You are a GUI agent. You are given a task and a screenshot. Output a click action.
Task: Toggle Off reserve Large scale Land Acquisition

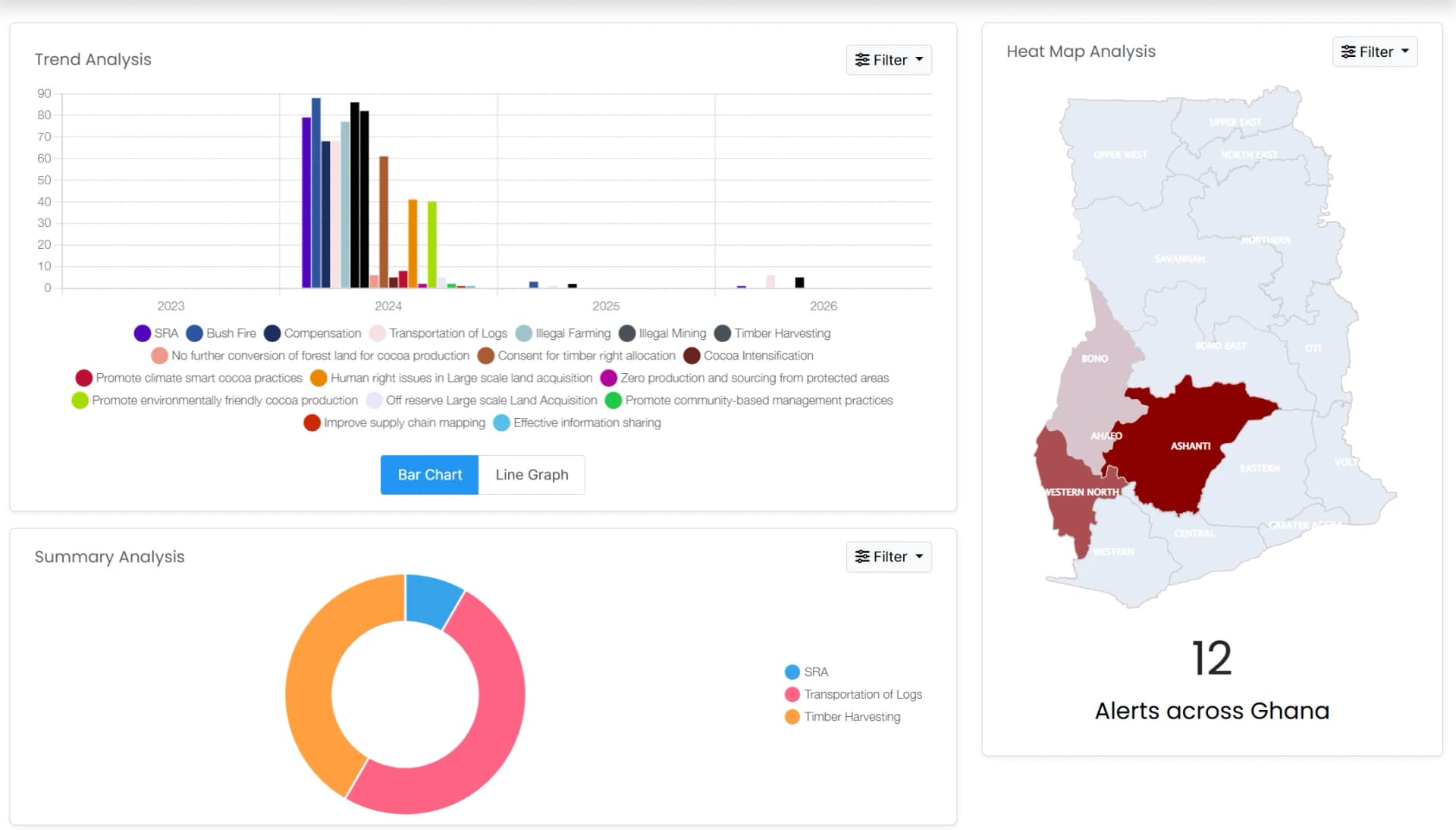(482, 401)
